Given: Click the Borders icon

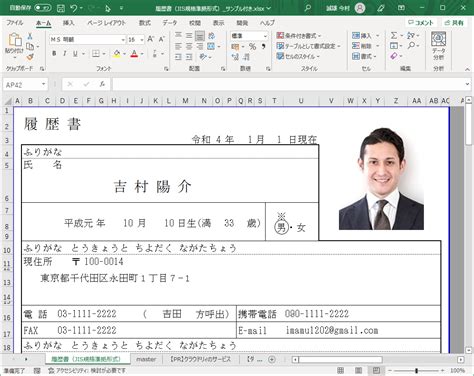Looking at the screenshot, I should 96,53.
